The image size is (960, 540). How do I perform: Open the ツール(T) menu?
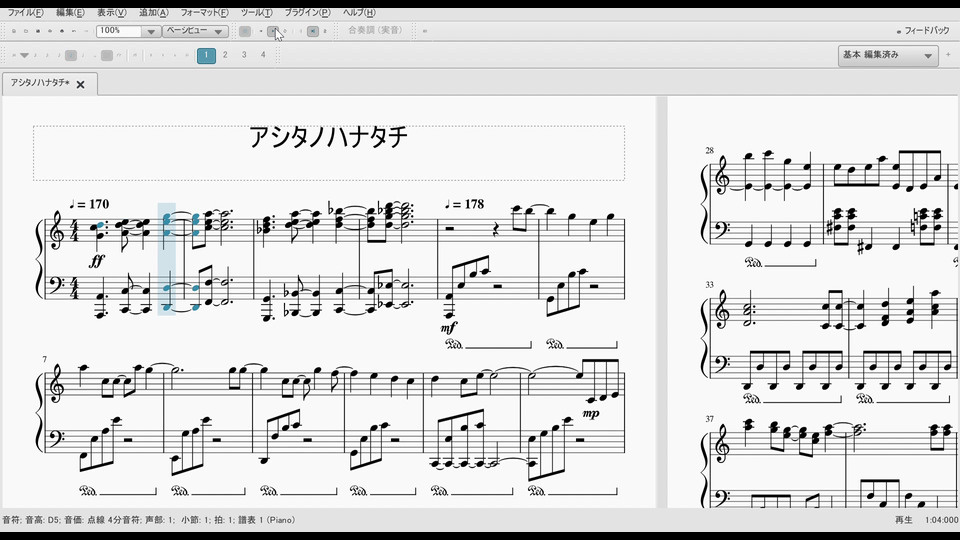[257, 13]
